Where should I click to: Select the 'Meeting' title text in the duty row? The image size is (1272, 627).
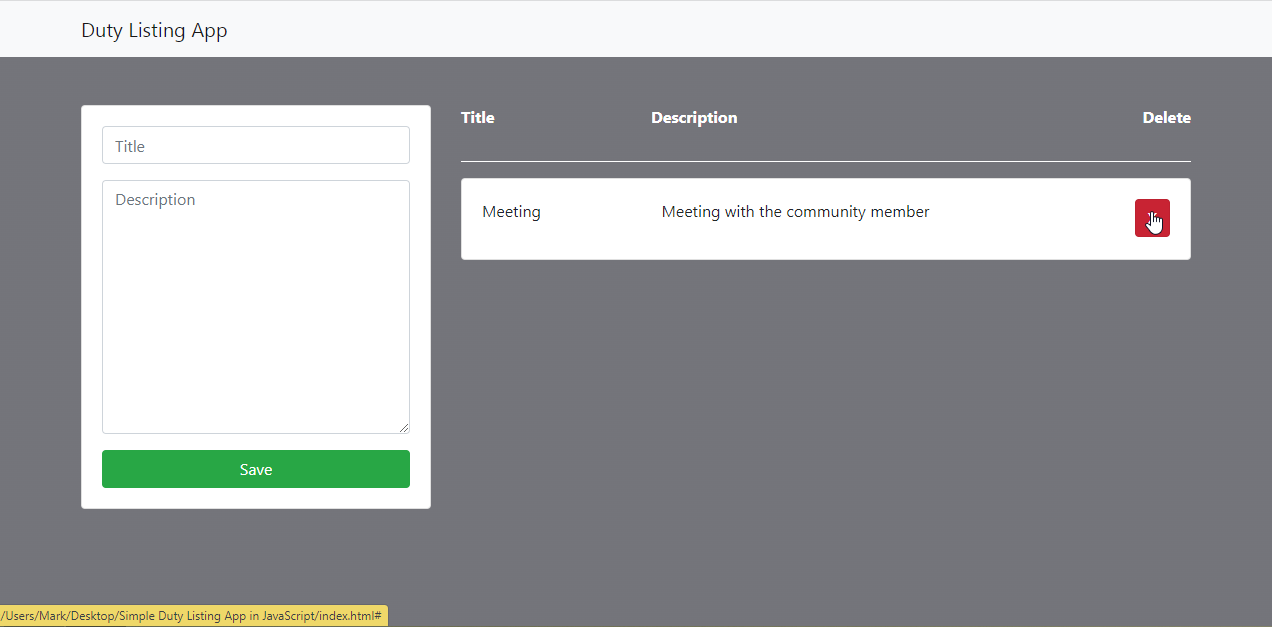point(511,212)
